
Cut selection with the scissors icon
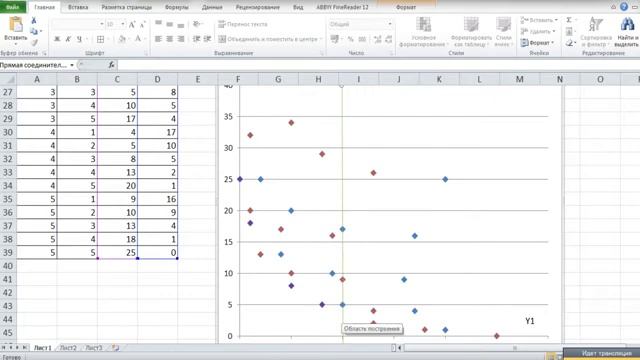point(34,20)
